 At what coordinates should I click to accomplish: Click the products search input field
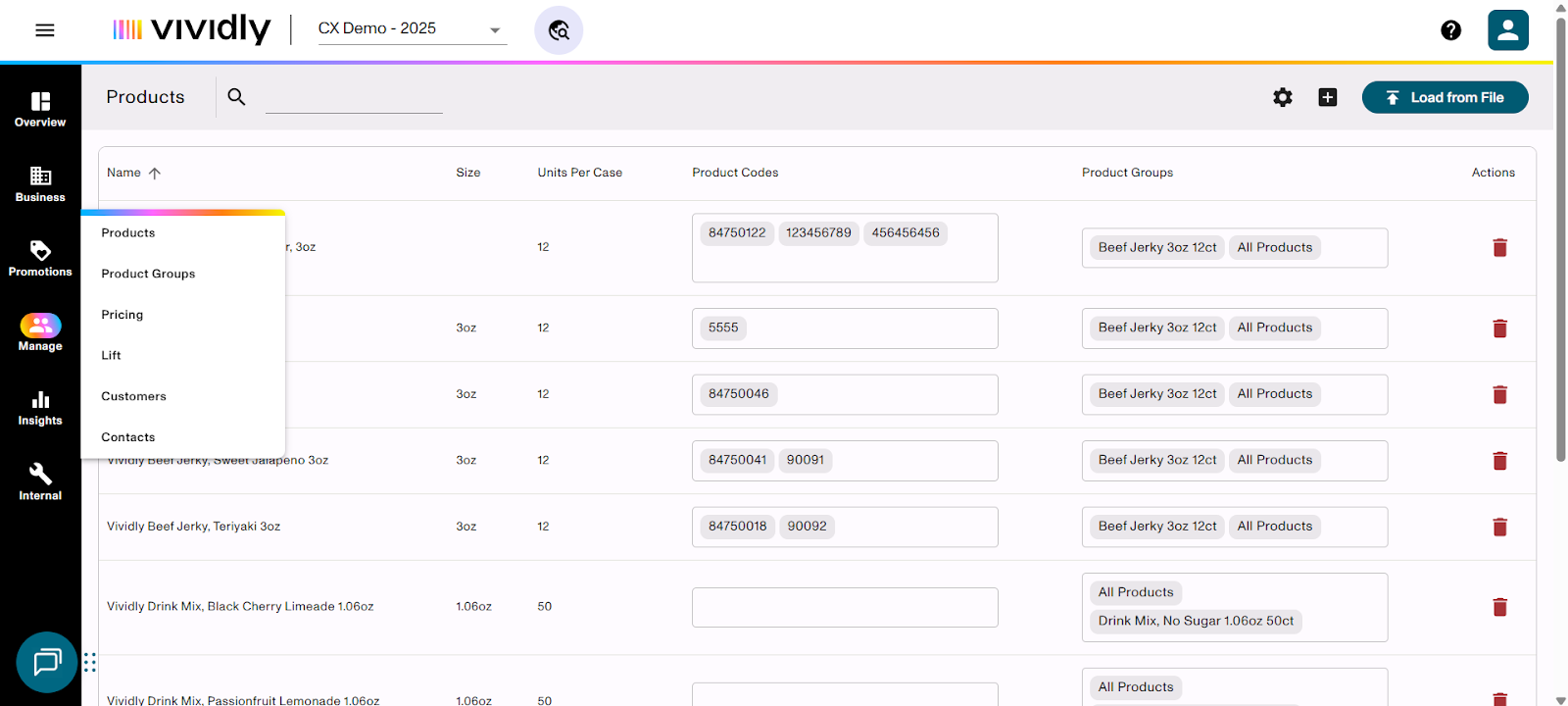point(354,98)
